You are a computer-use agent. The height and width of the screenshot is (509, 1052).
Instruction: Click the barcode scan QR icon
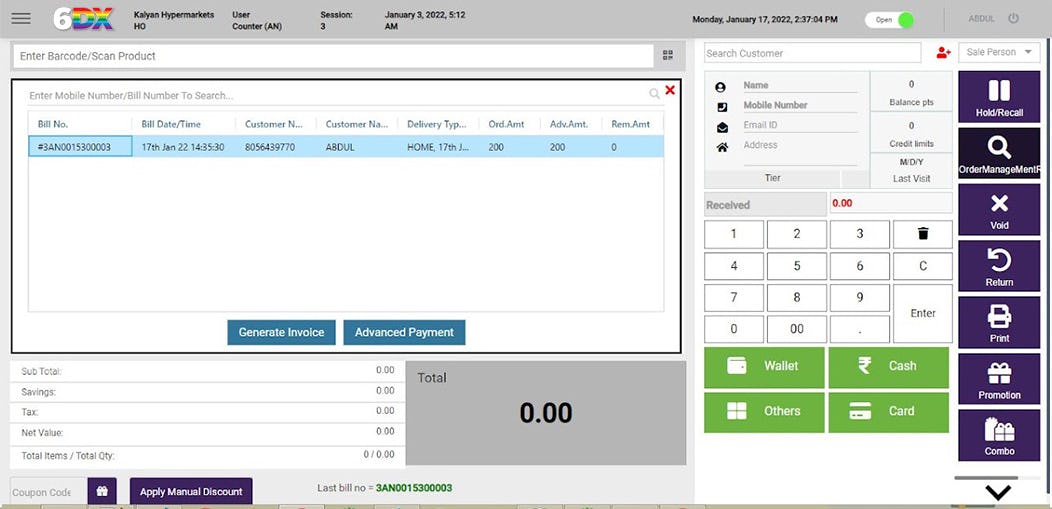[668, 56]
